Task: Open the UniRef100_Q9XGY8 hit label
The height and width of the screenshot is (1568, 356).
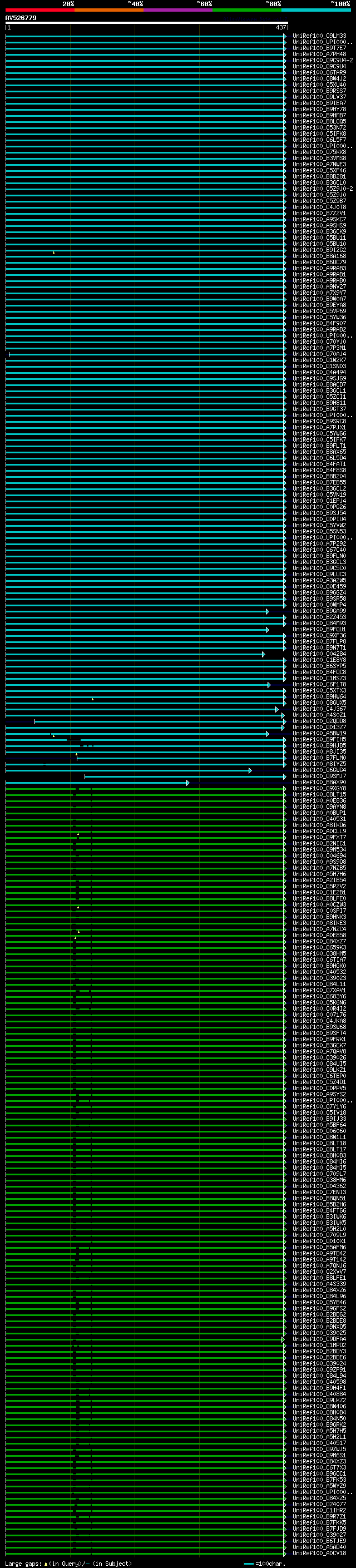Action: (x=319, y=788)
